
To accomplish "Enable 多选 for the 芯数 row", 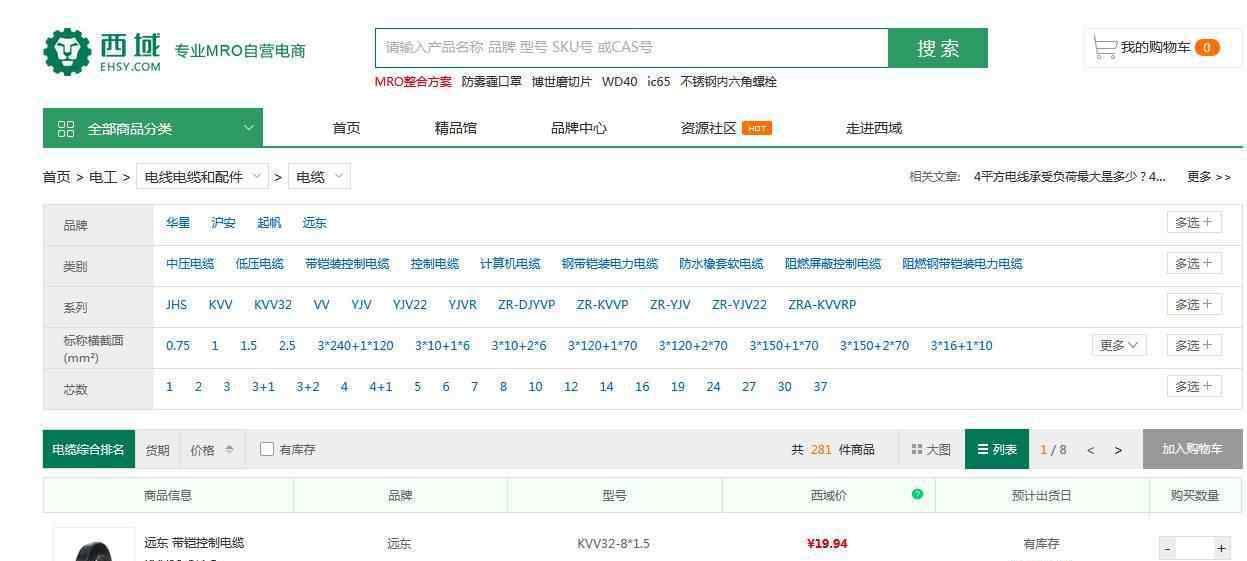I will [x=1193, y=387].
